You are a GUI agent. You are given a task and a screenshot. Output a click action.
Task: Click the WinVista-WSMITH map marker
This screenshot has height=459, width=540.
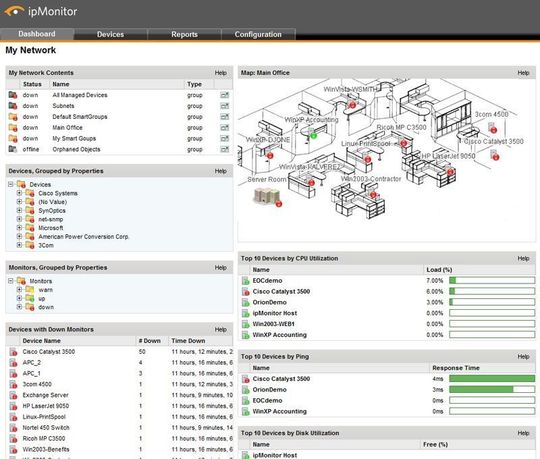[x=352, y=105]
